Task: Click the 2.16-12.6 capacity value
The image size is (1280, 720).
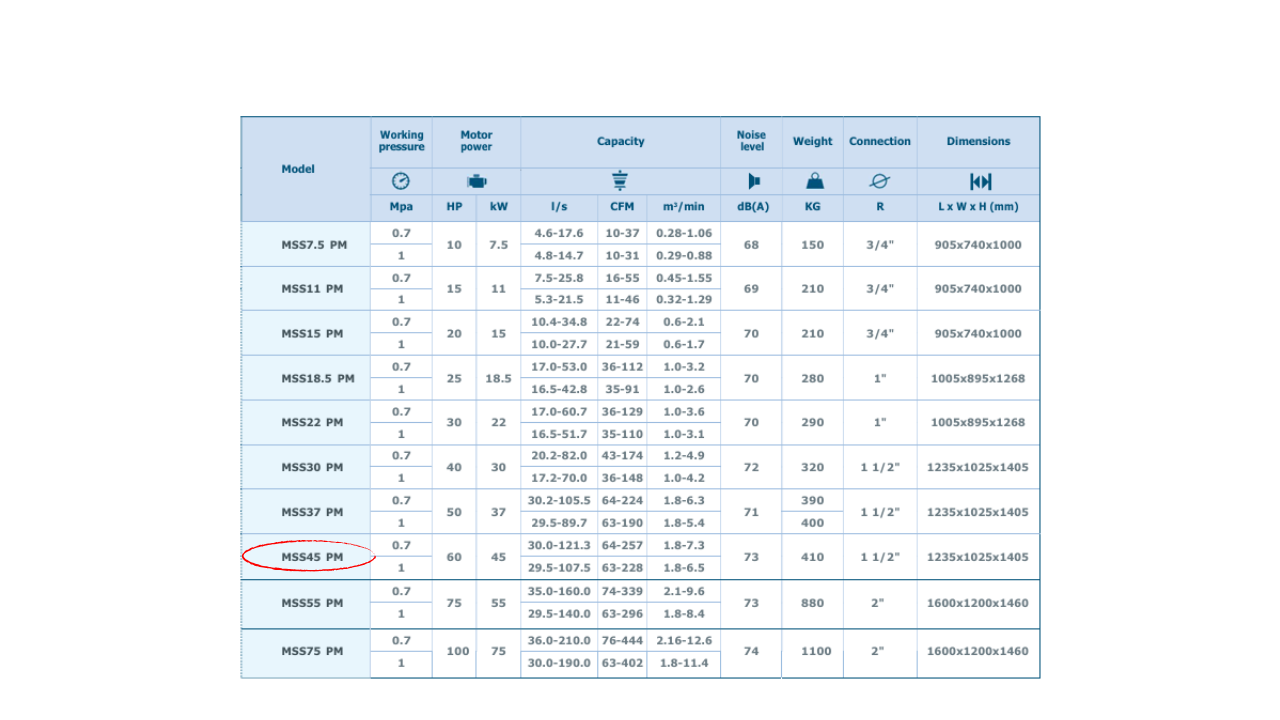Action: click(684, 640)
